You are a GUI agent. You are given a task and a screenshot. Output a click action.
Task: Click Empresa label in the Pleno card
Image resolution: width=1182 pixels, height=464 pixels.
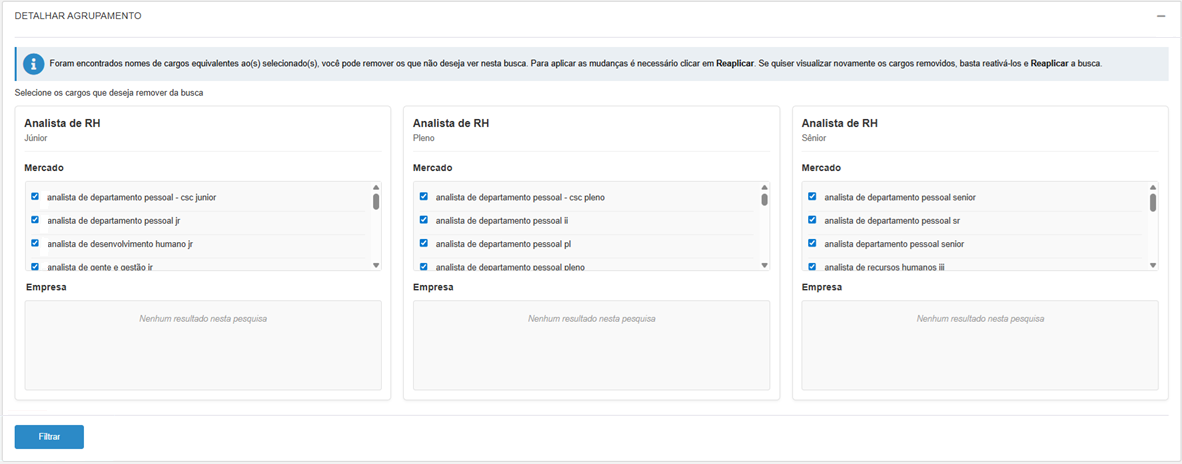pyautogui.click(x=433, y=287)
